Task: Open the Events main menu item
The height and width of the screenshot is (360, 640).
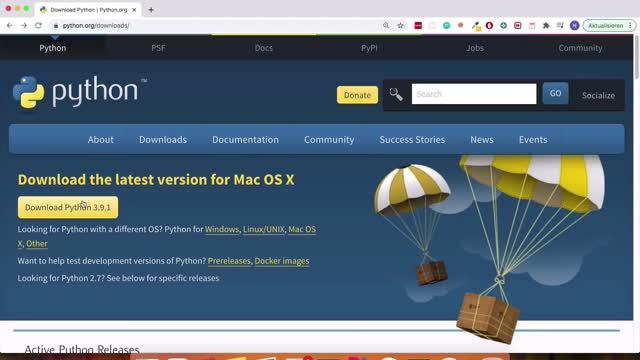Action: pos(533,140)
